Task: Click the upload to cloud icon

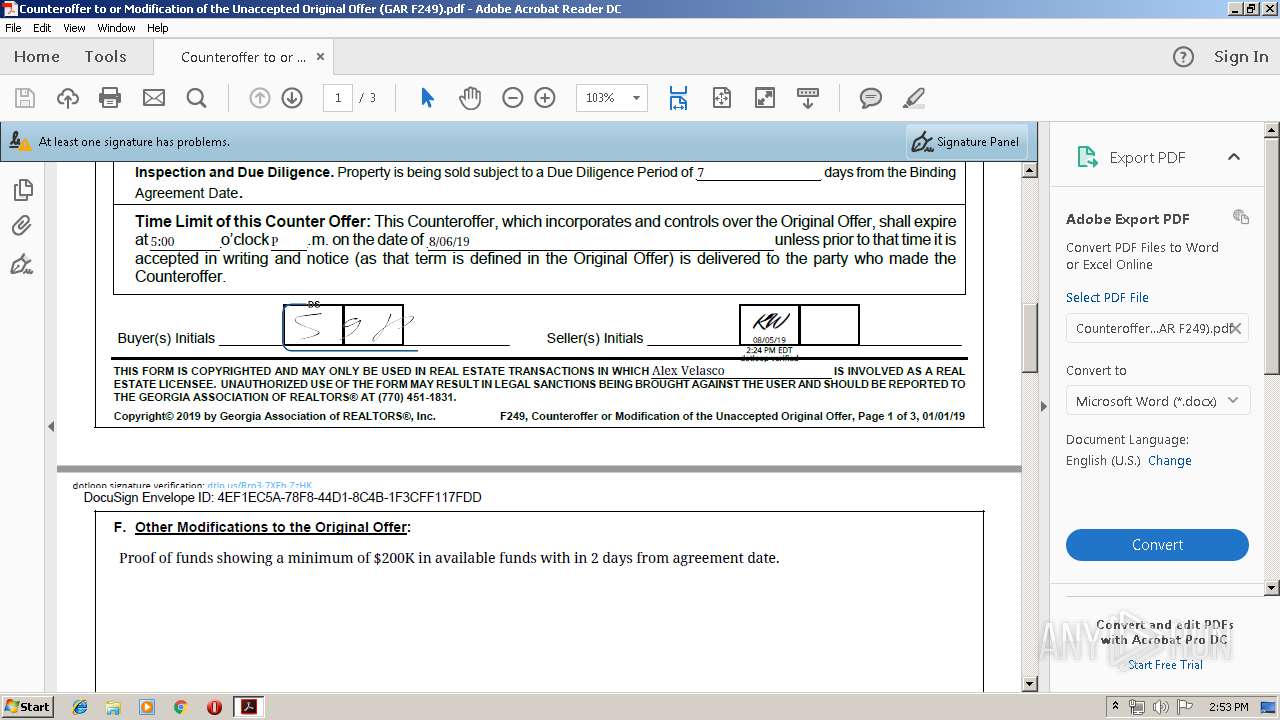Action: tap(68, 98)
